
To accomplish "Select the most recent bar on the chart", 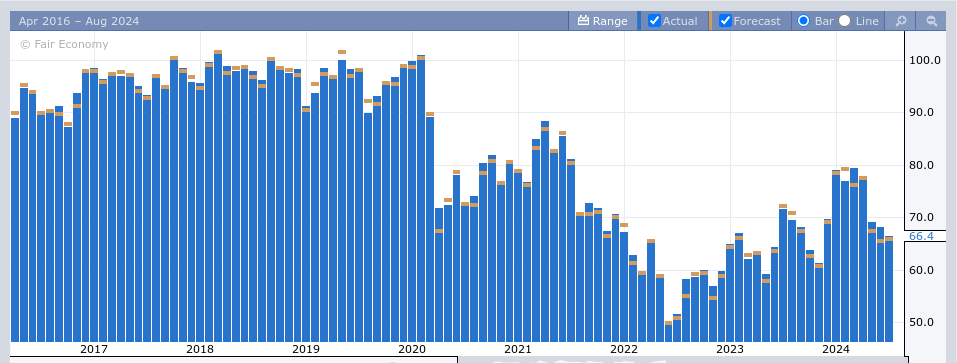I will click(x=889, y=289).
